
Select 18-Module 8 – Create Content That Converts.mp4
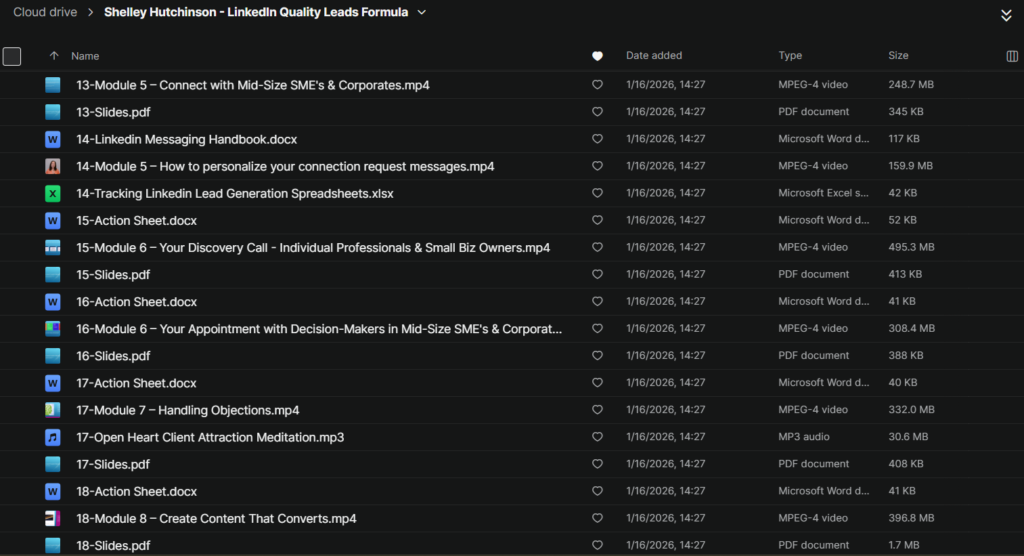coord(216,519)
